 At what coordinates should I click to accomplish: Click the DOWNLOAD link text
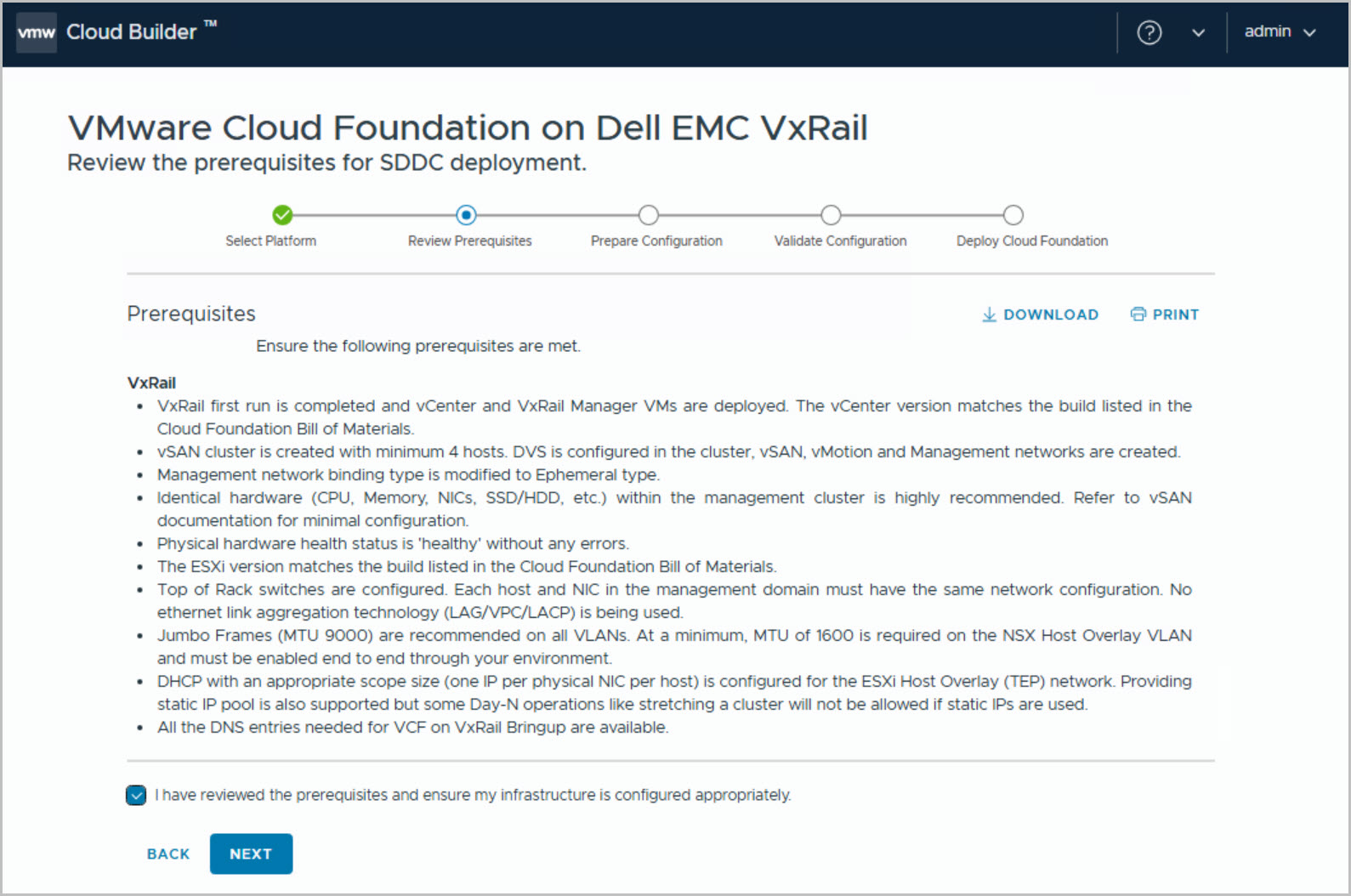[x=1051, y=315]
